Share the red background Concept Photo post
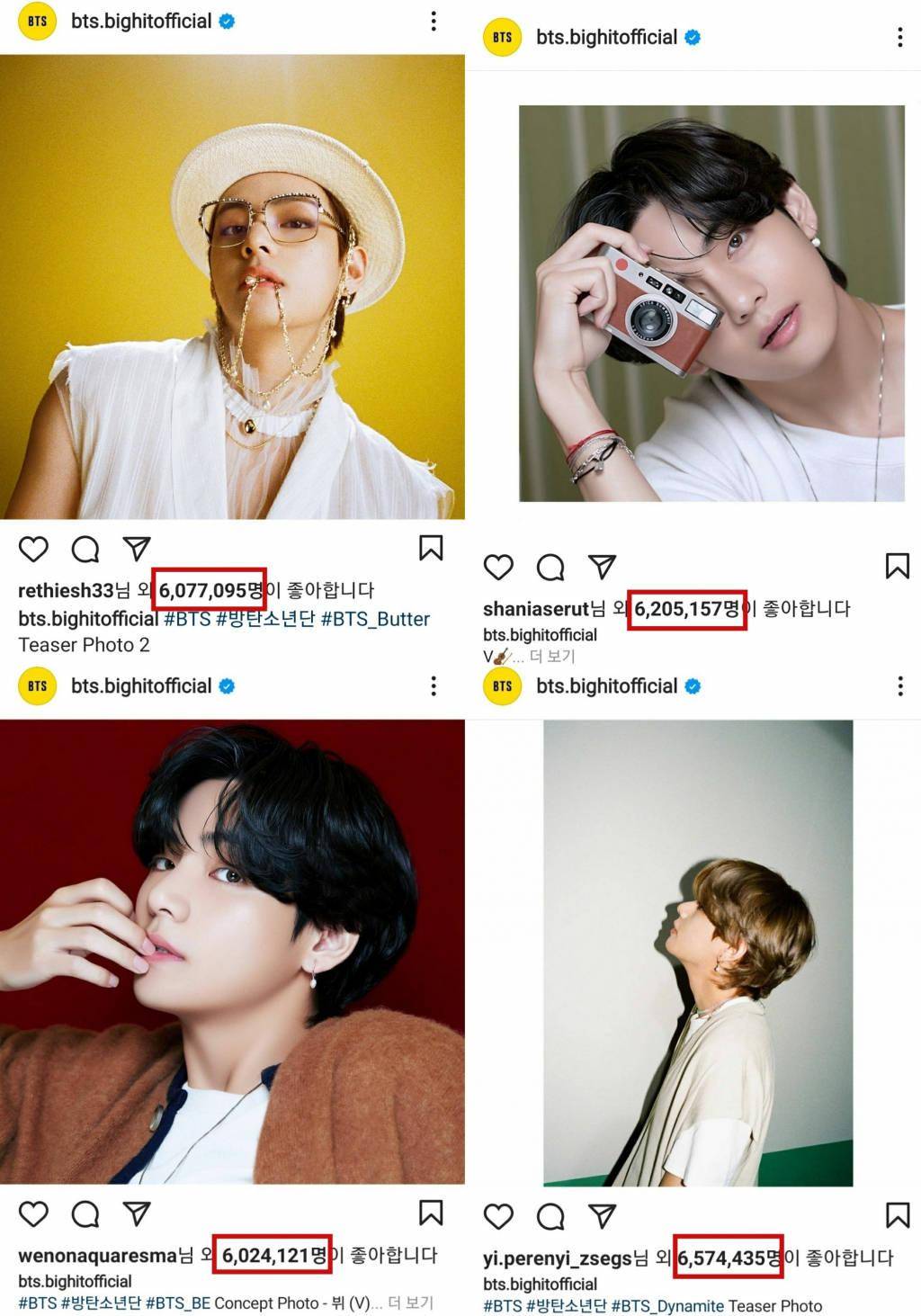Screen dimensions: 921x1316 [136, 1213]
